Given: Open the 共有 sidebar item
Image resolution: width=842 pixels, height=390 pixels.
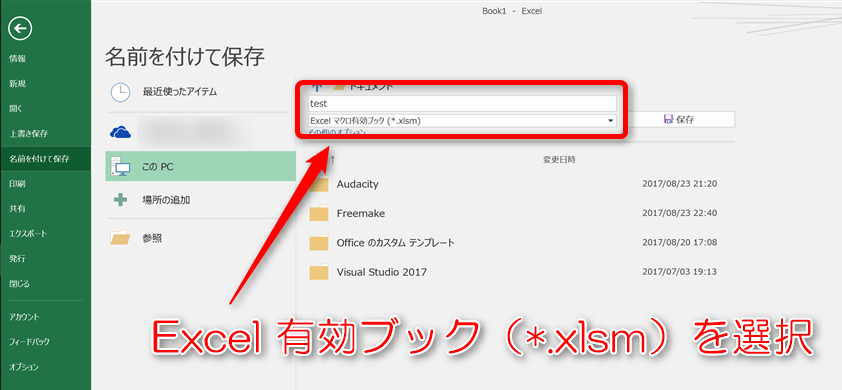Looking at the screenshot, I should [x=17, y=209].
